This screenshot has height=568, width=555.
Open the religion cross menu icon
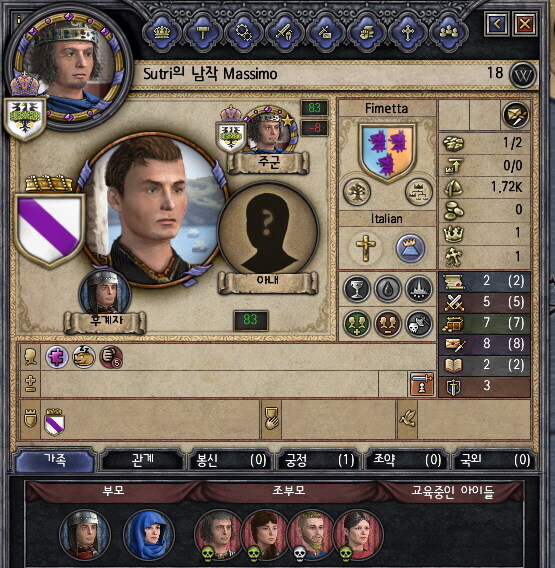click(408, 32)
